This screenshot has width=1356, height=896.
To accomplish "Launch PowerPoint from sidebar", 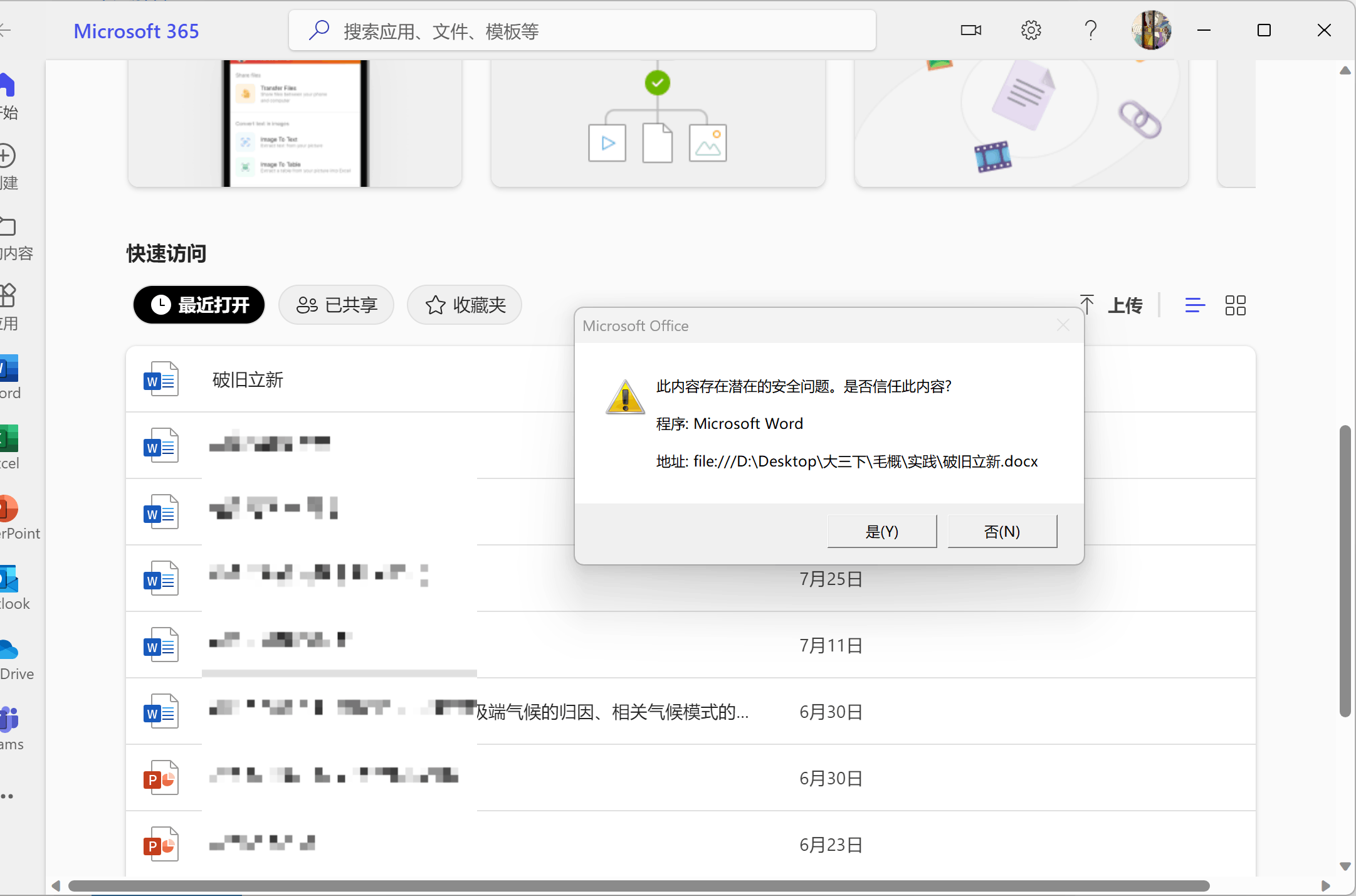I will coord(10,510).
